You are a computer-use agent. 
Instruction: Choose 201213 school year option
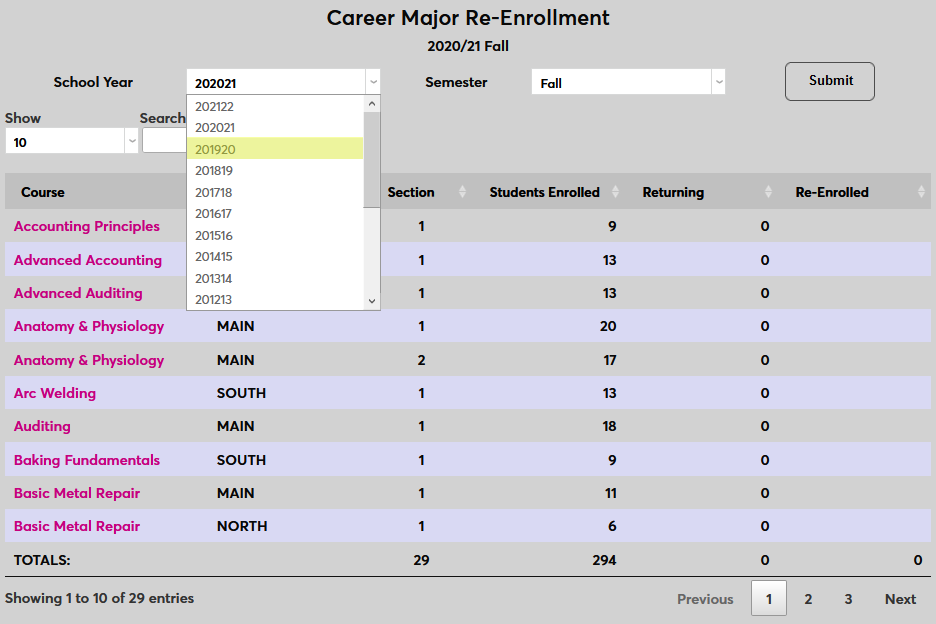click(275, 299)
